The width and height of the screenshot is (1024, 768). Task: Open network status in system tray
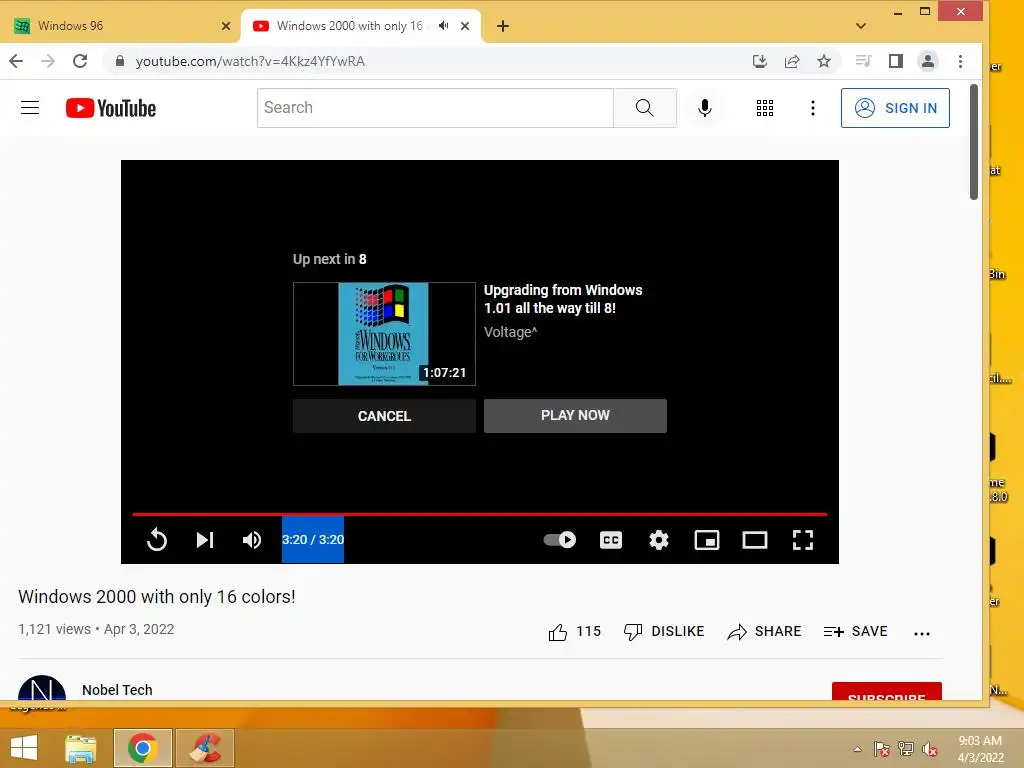(x=906, y=749)
